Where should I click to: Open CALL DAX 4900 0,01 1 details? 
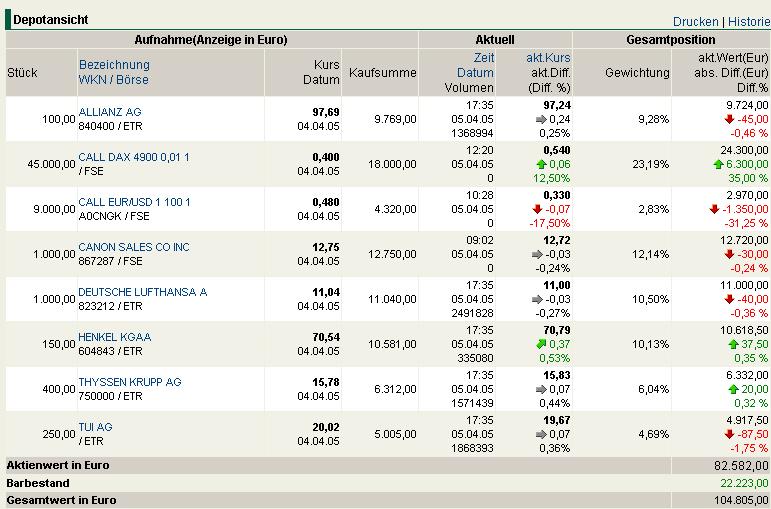pos(134,157)
